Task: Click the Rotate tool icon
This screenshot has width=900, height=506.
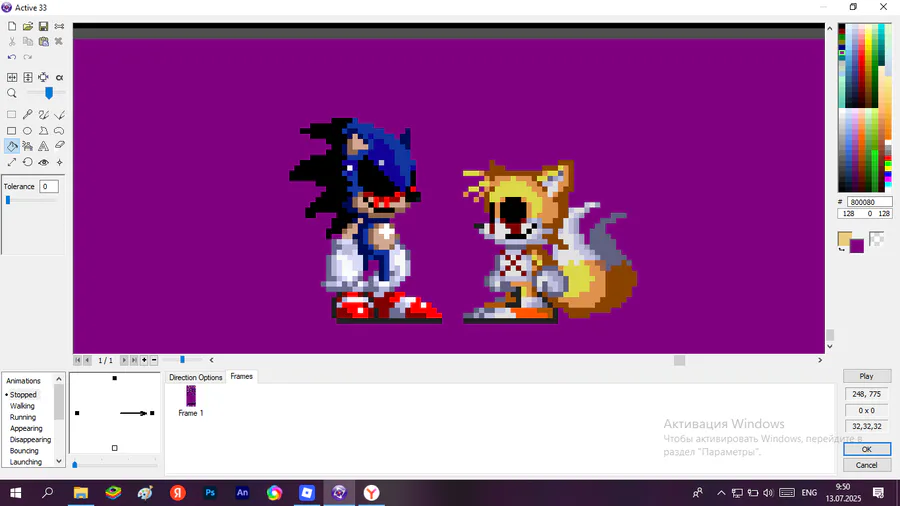Action: pos(28,162)
